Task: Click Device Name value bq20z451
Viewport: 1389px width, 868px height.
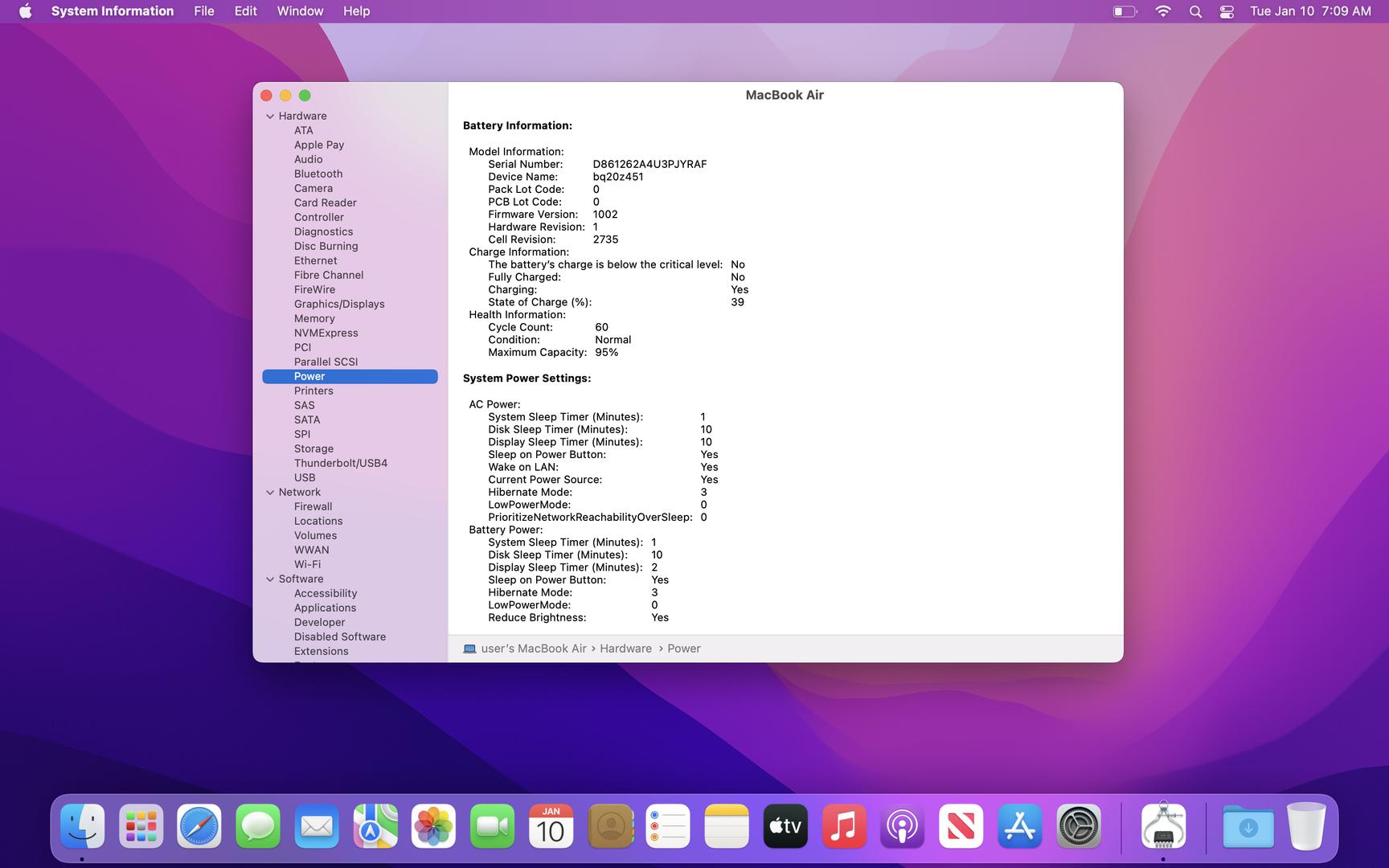Action: point(618,177)
